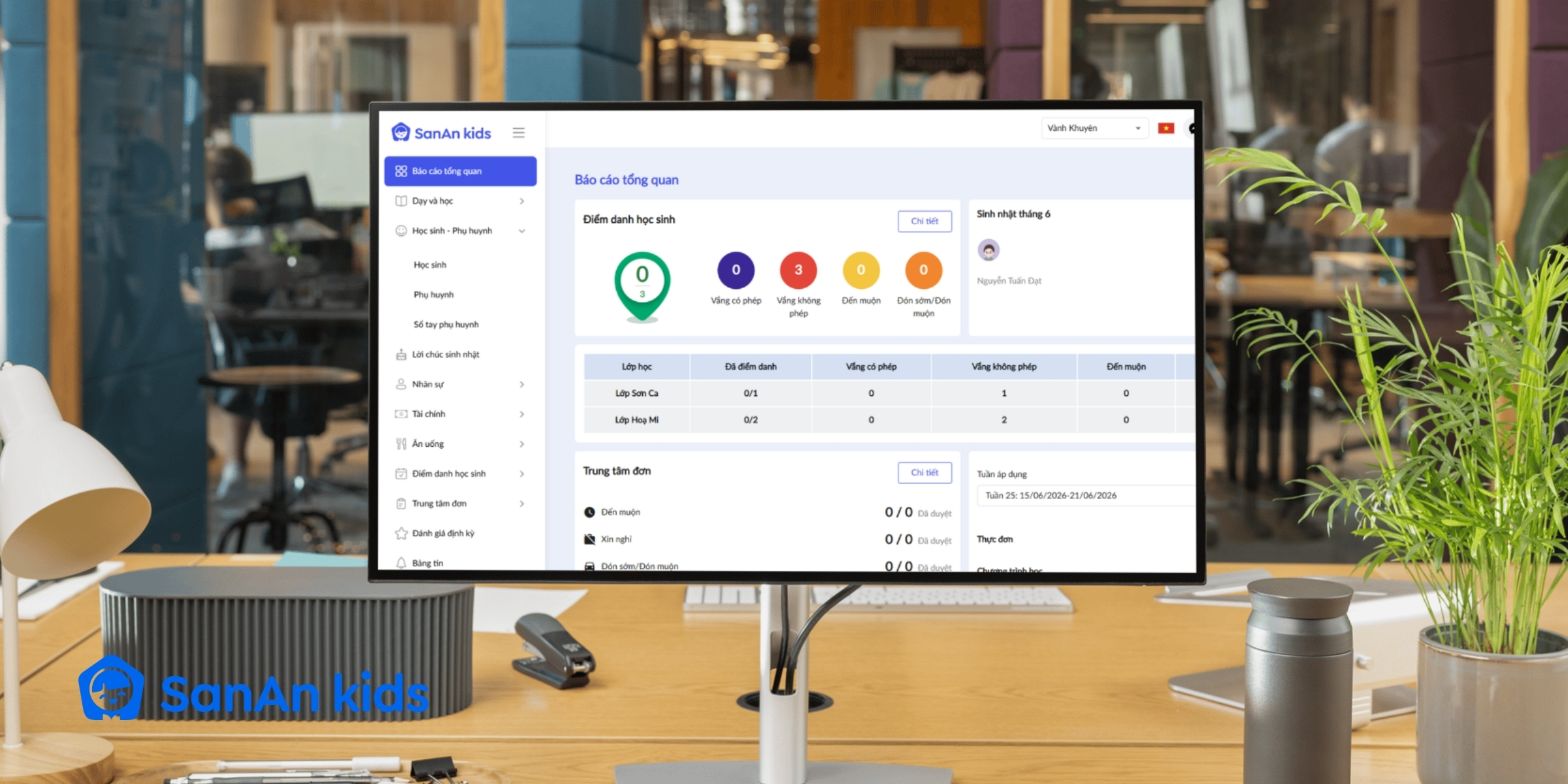The height and width of the screenshot is (784, 1568).
Task: Expand the Dạy và học menu
Action: (x=461, y=201)
